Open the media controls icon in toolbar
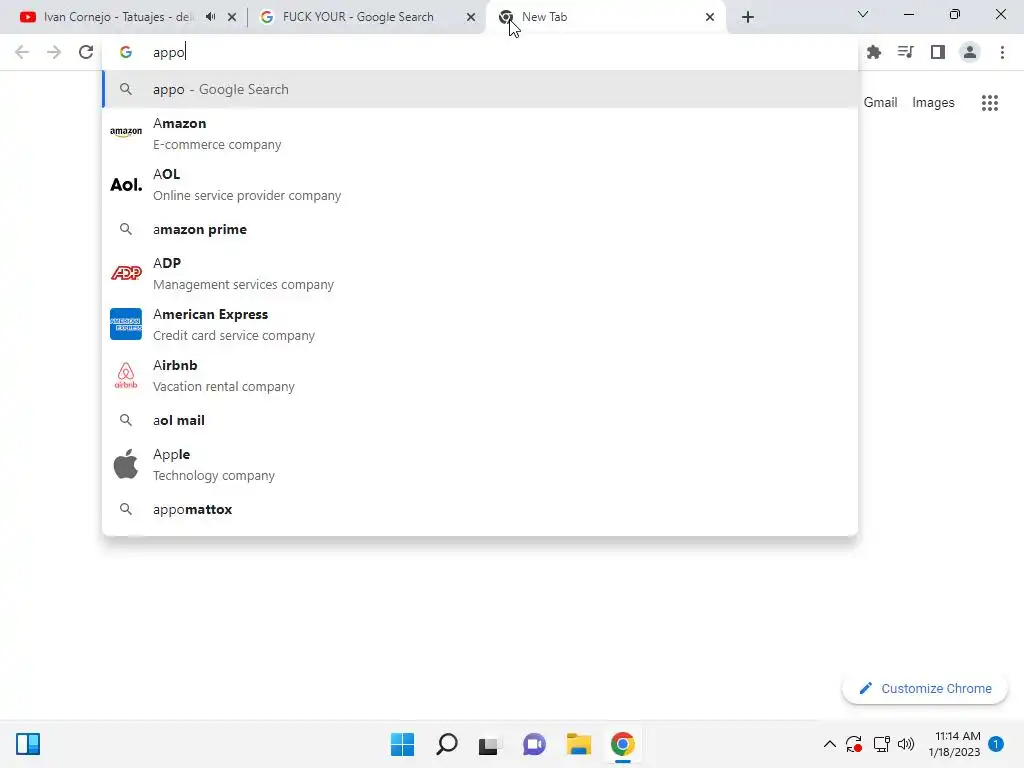 (x=906, y=52)
